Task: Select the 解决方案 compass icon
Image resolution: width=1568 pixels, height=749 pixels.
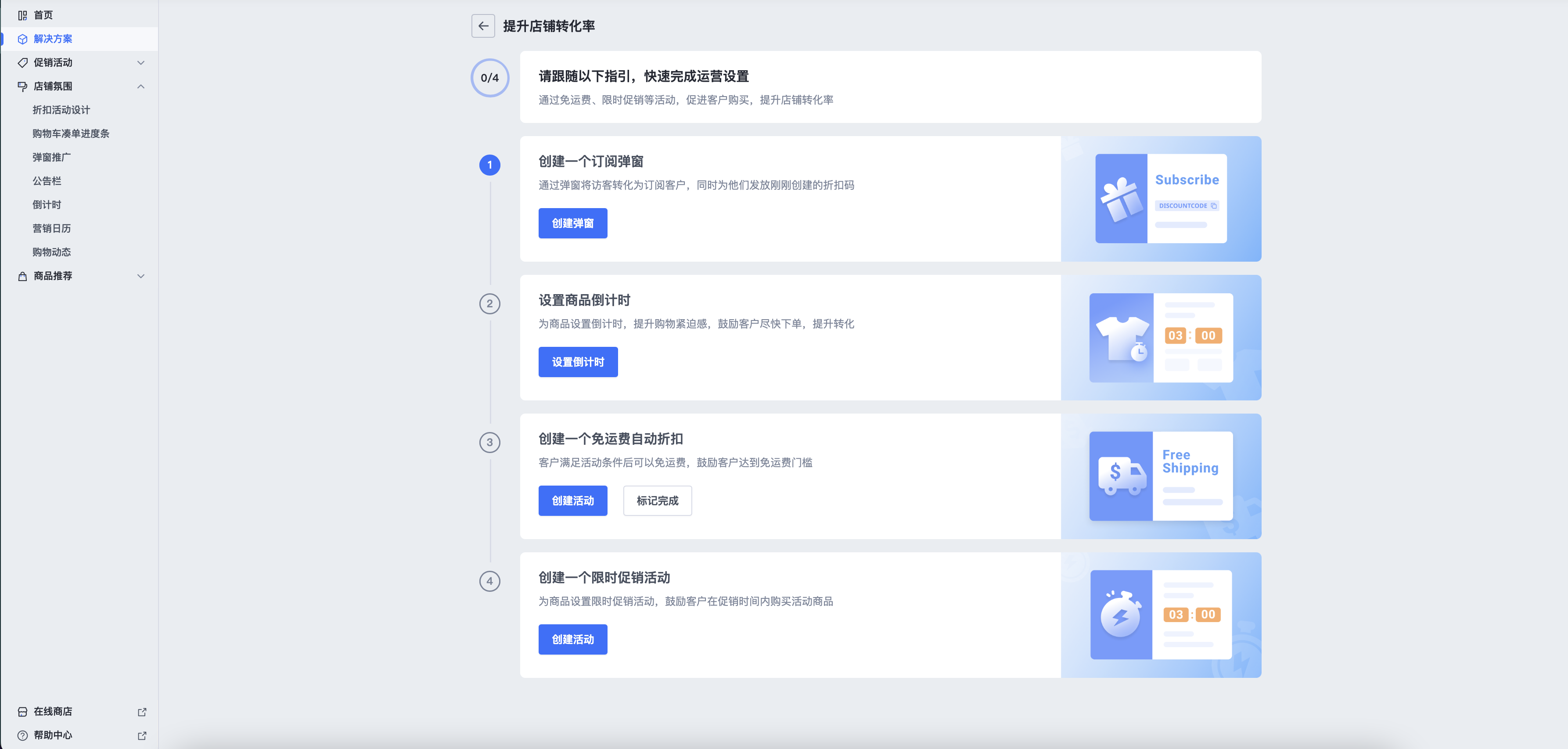Action: [22, 38]
